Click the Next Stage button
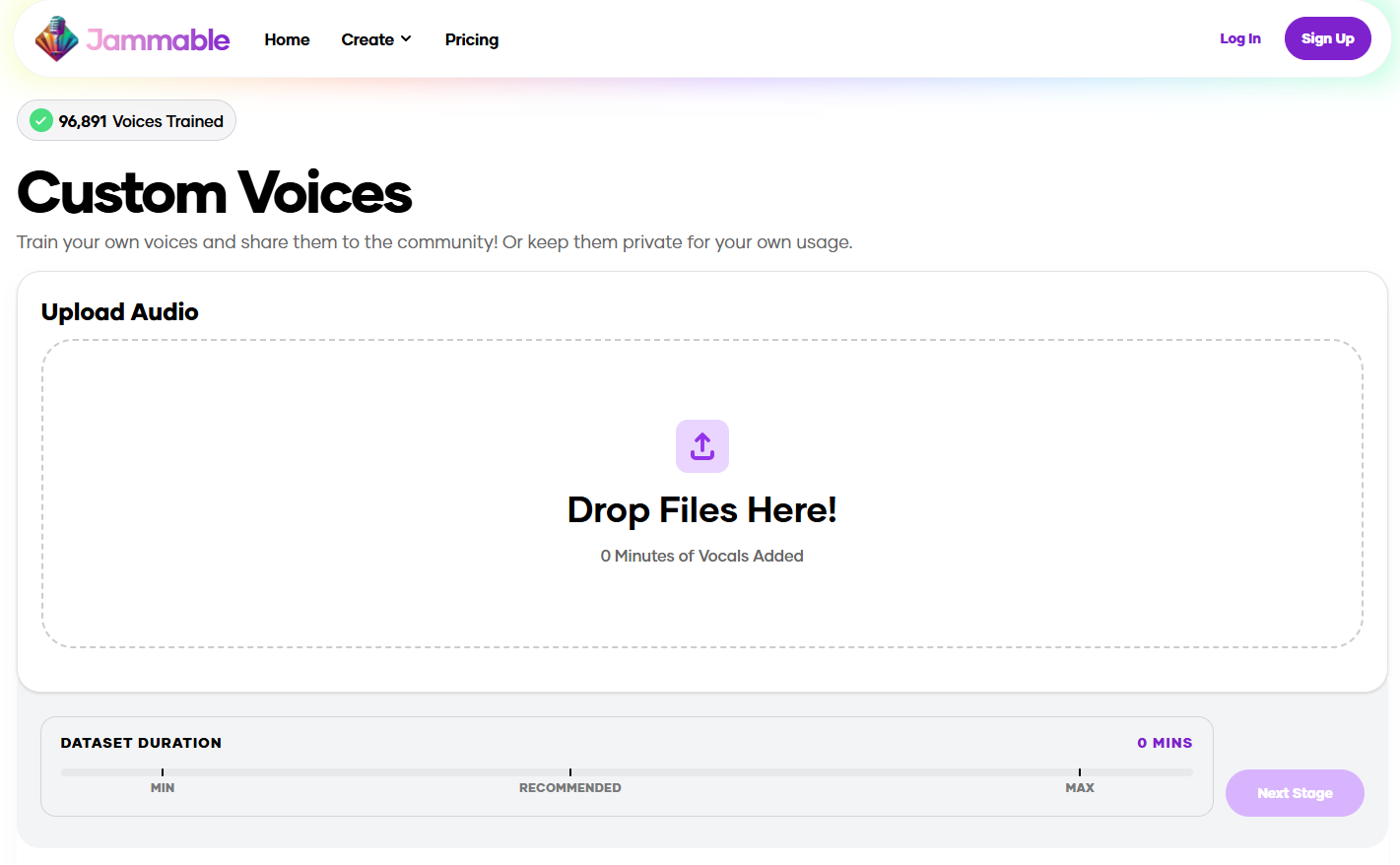The width and height of the screenshot is (1400, 865). click(x=1294, y=793)
